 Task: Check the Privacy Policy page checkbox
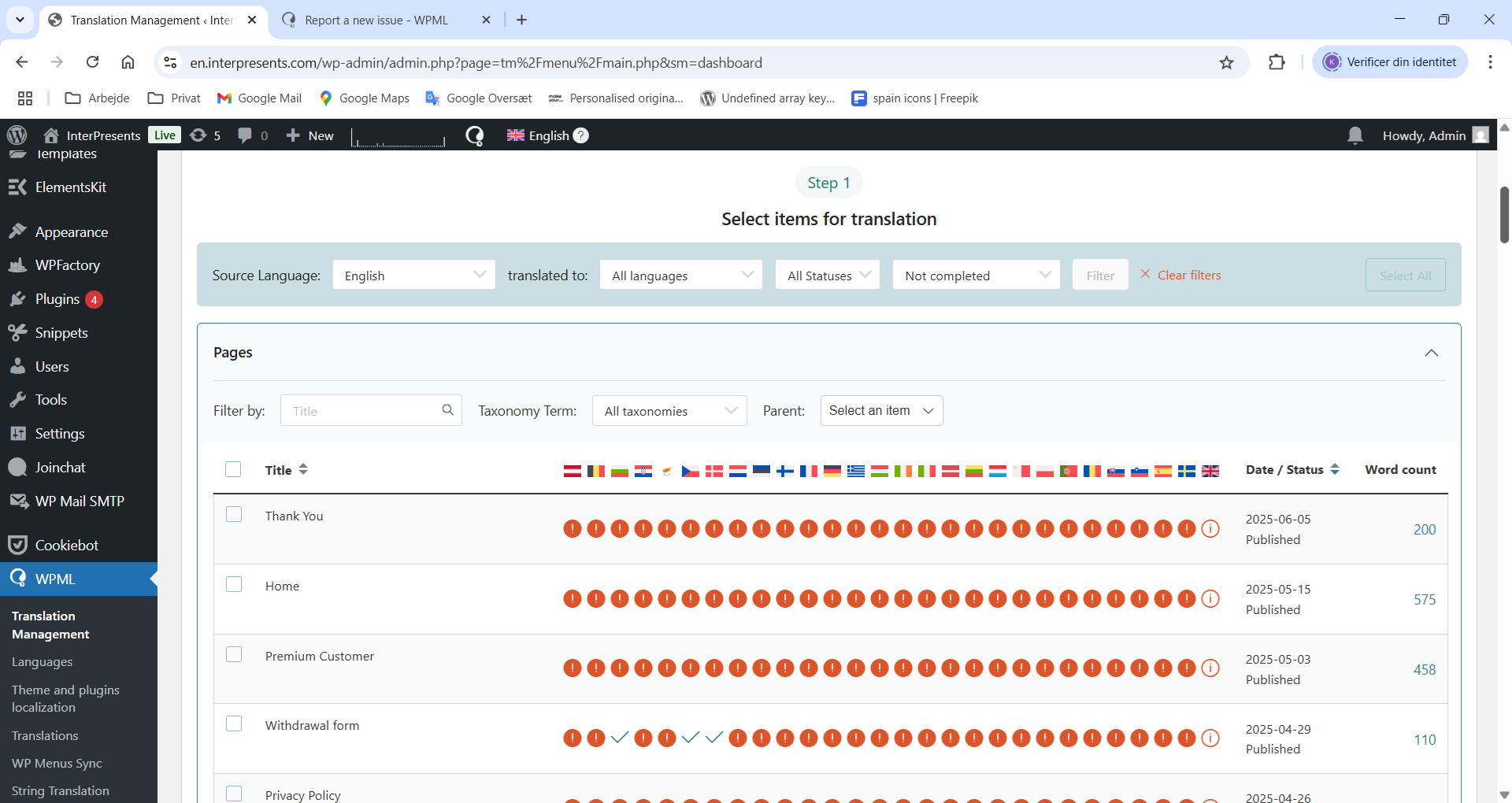coord(234,794)
